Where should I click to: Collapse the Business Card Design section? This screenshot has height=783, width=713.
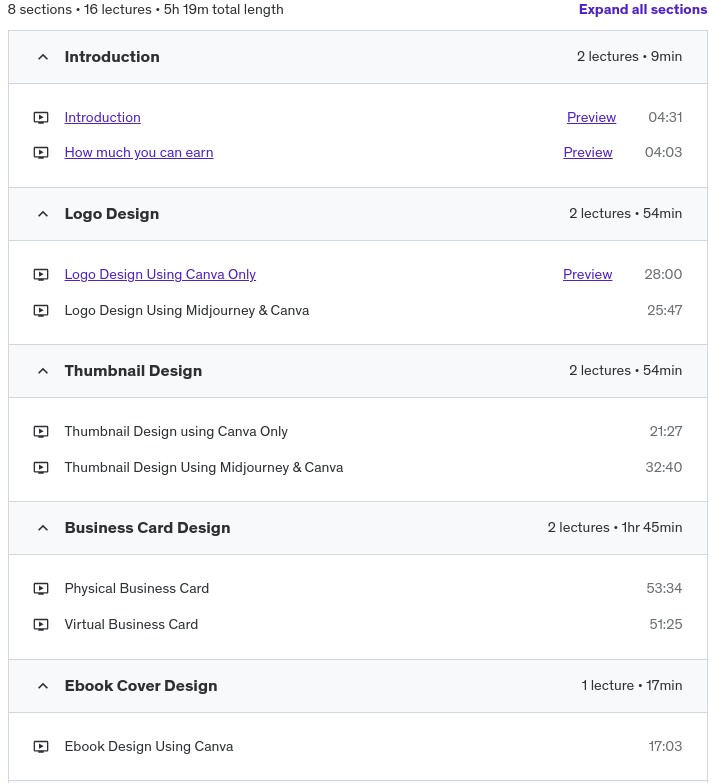(x=43, y=528)
